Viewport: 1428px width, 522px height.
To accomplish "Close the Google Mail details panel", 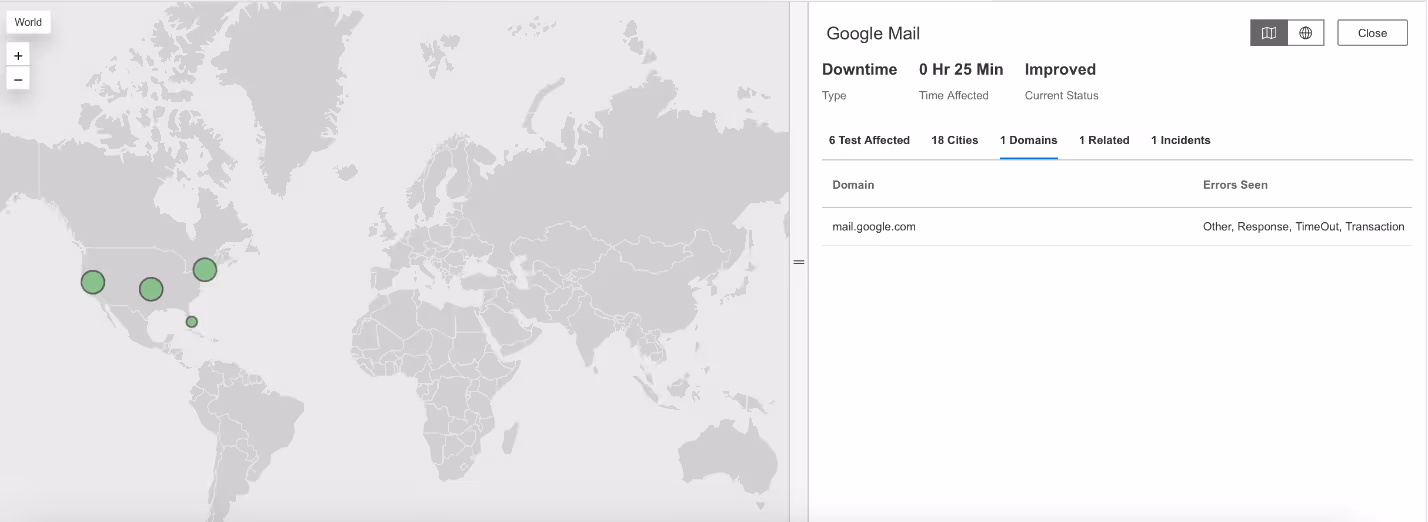I will coord(1372,33).
